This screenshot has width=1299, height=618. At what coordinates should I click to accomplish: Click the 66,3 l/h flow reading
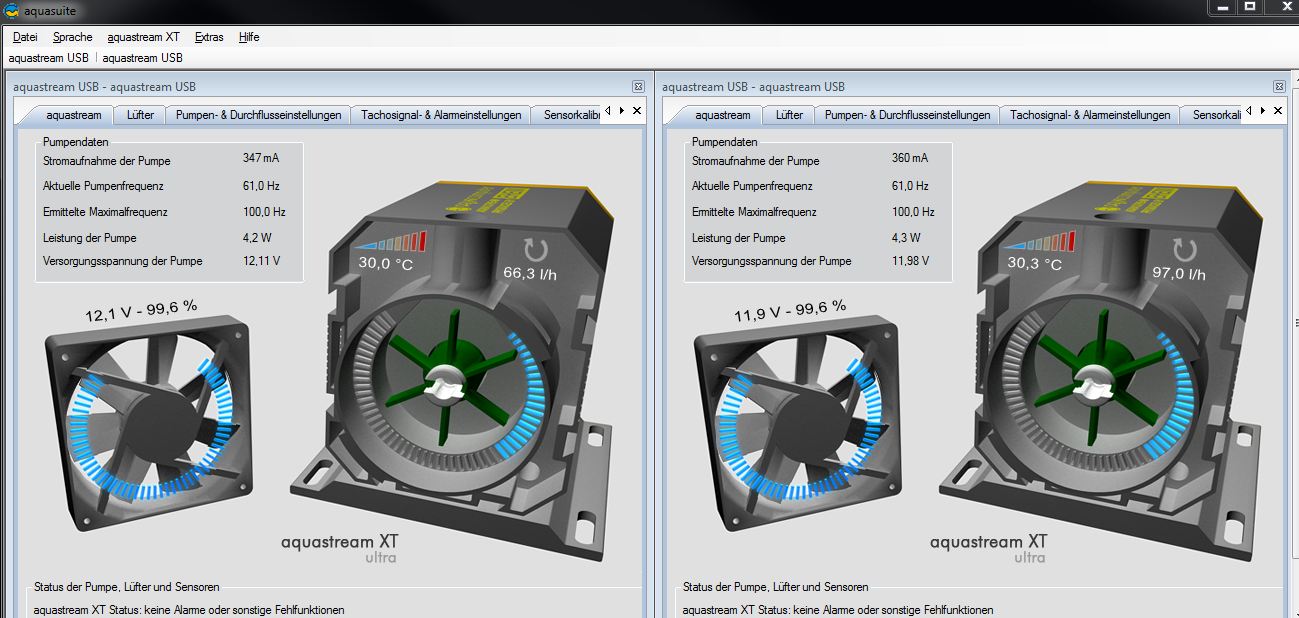pos(530,273)
